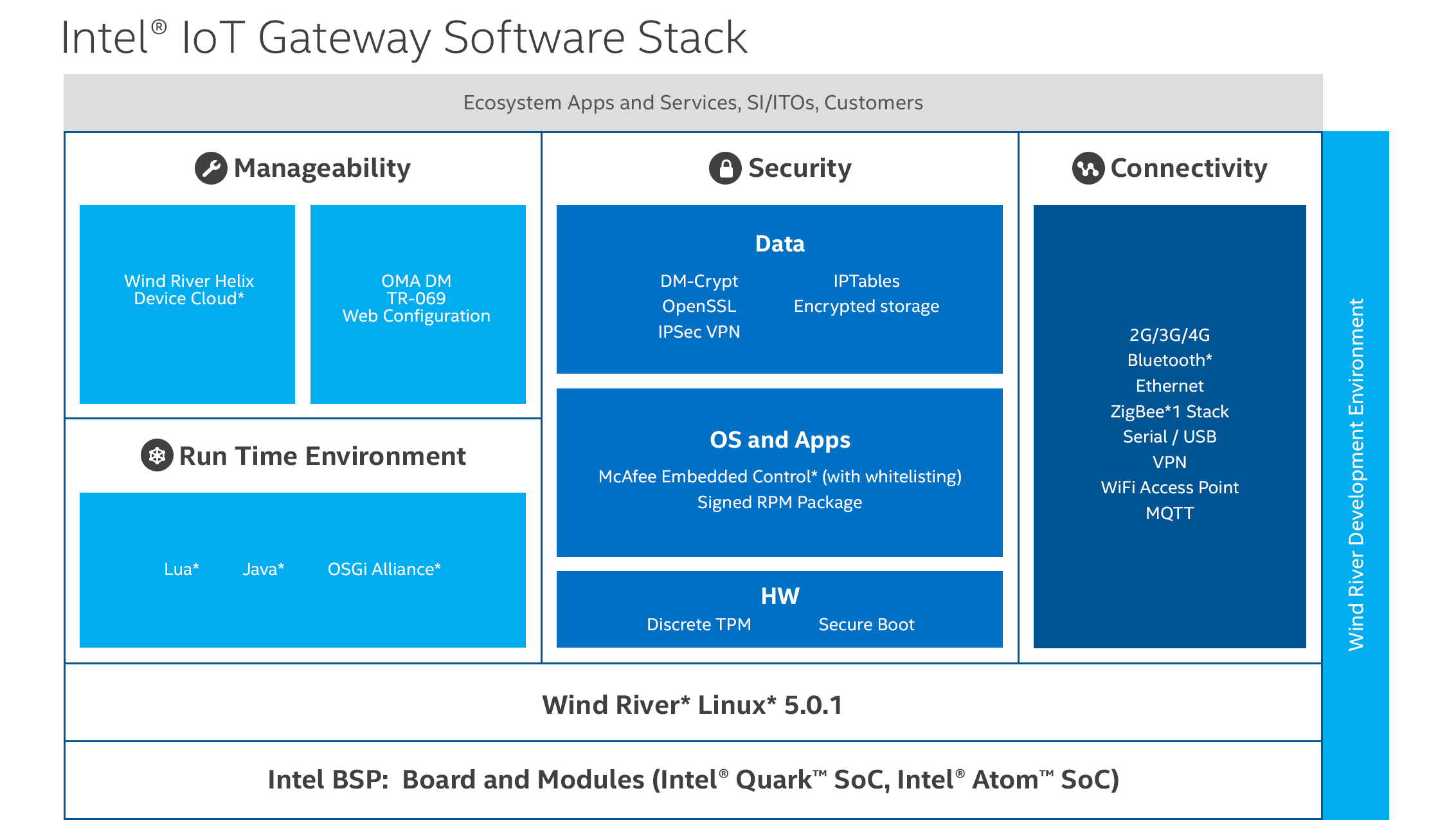The width and height of the screenshot is (1456, 820).
Task: Click the Discrete TPM label
Action: [x=699, y=624]
